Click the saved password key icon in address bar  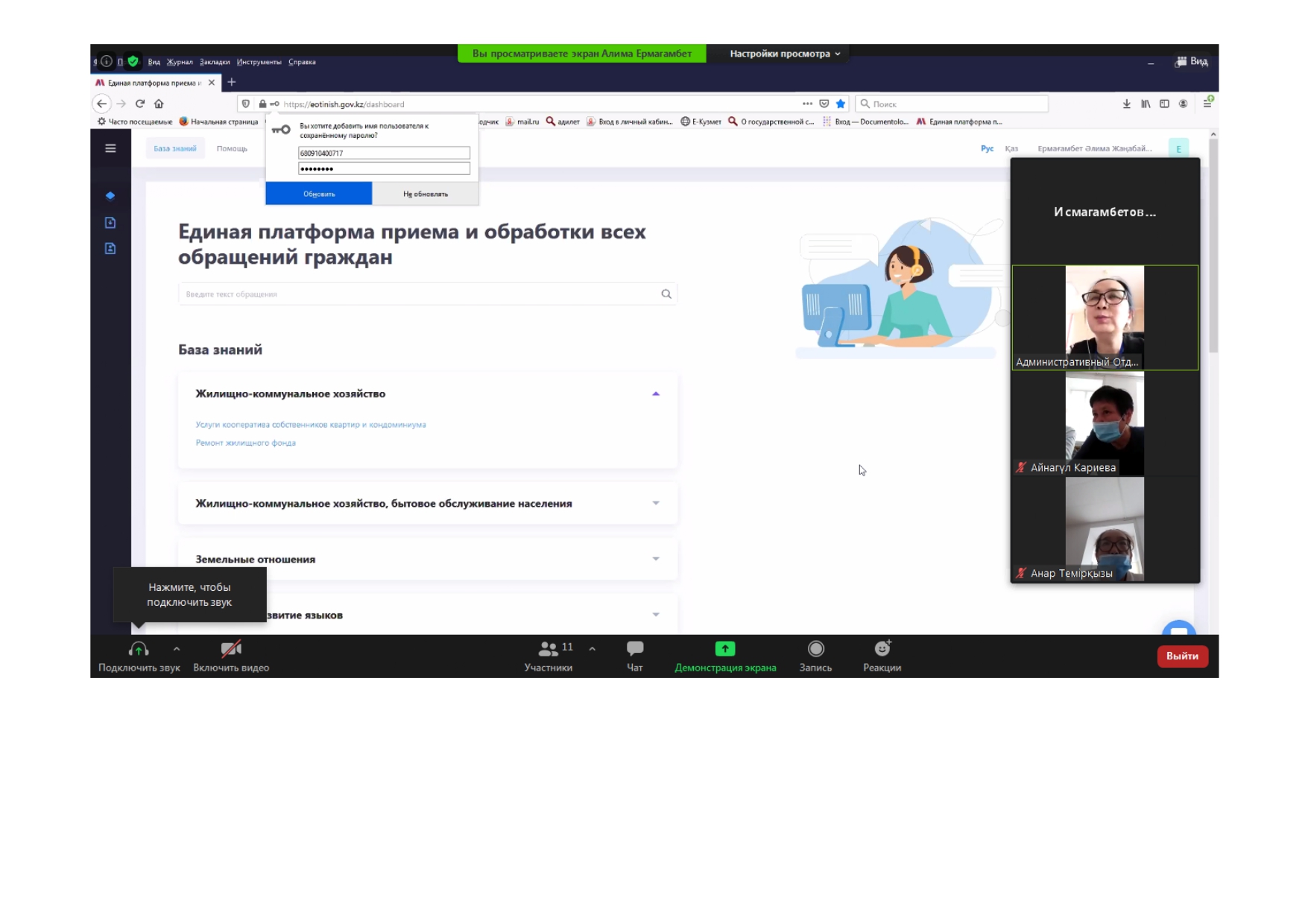[x=274, y=104]
